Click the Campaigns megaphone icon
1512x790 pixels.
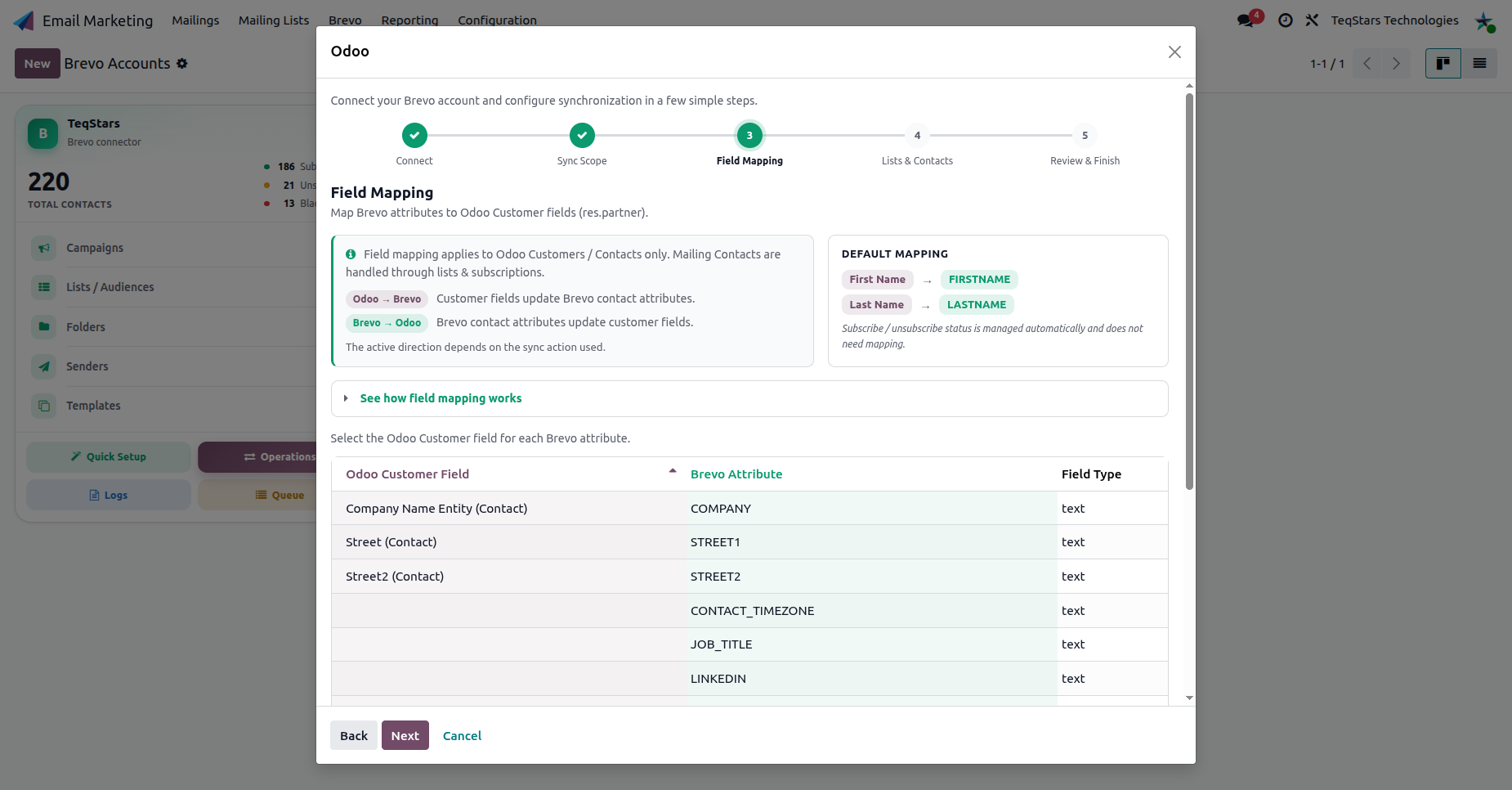[x=44, y=248]
